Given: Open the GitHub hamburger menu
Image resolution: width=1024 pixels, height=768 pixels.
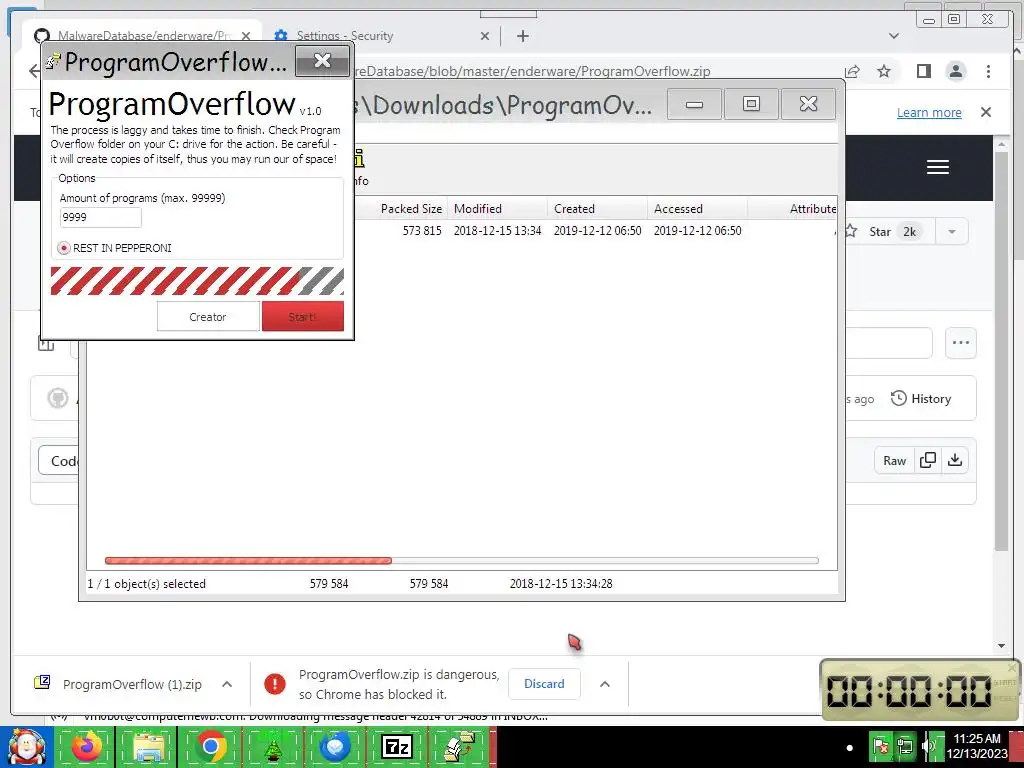Looking at the screenshot, I should tap(938, 167).
